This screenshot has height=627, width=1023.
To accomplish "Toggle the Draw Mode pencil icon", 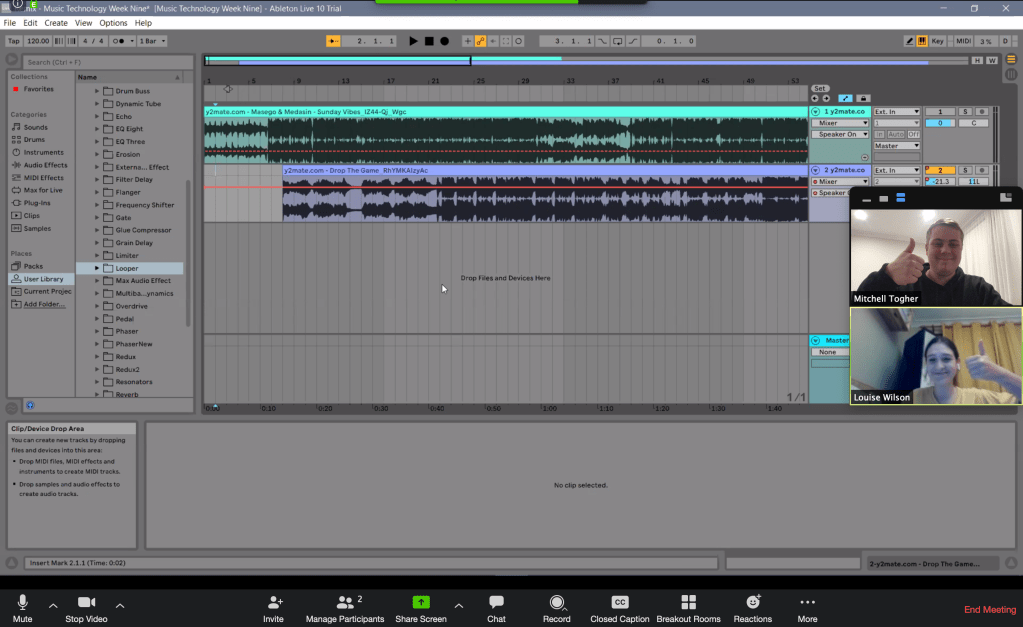I will tap(910, 41).
